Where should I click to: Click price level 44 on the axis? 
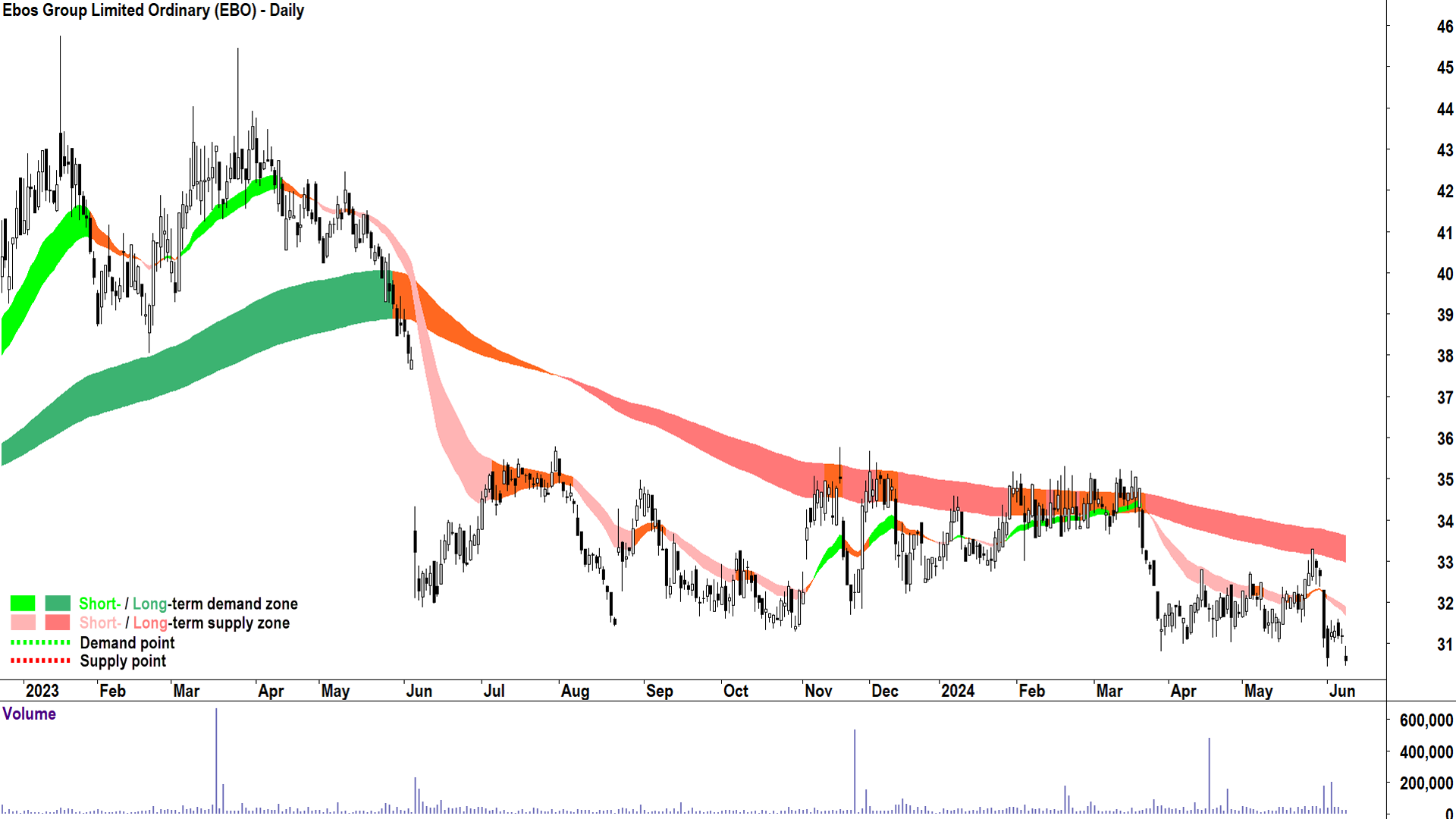[x=1445, y=109]
